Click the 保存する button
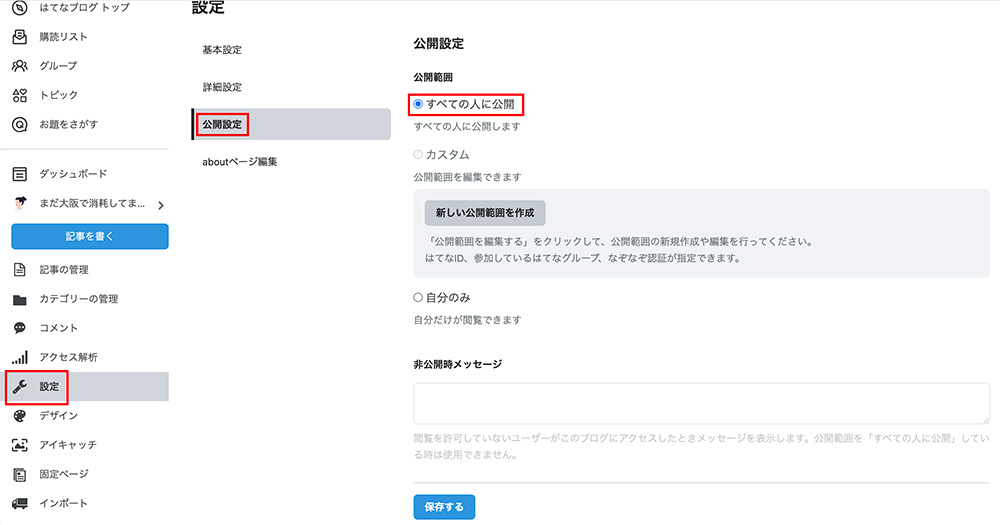 [x=444, y=507]
